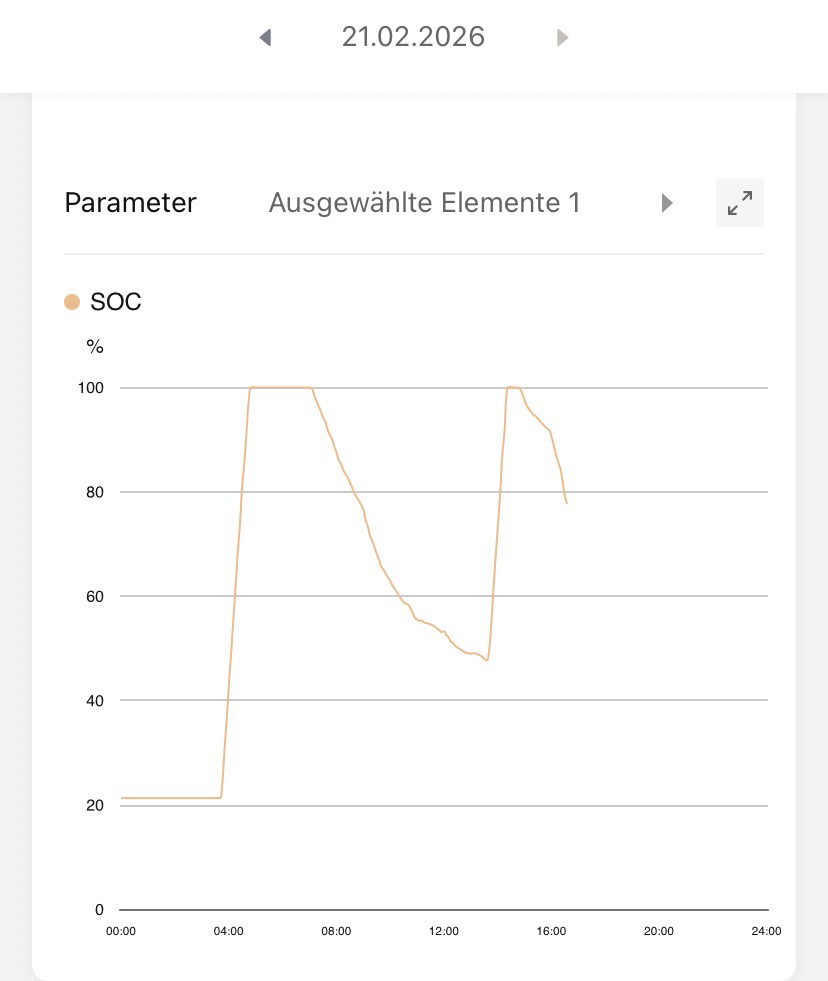Click the 60 value on the percent axis
The image size is (828, 981).
point(93,597)
